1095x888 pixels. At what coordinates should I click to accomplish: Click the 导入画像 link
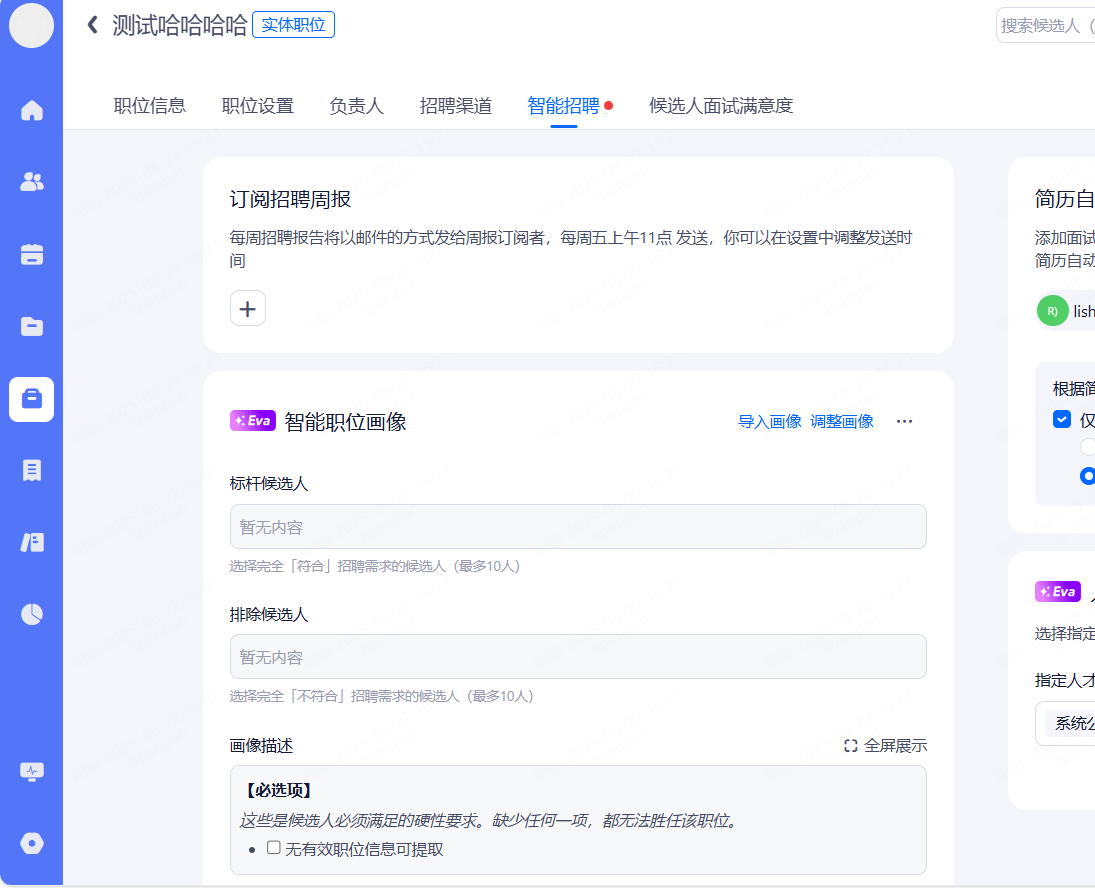[x=769, y=421]
